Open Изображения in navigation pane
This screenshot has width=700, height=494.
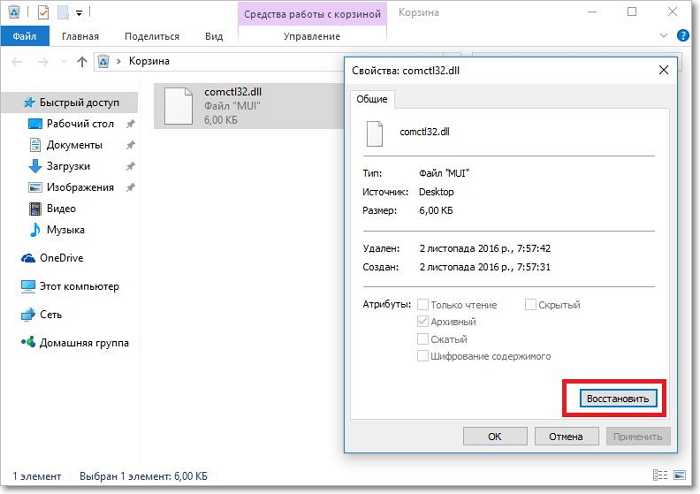[80, 187]
